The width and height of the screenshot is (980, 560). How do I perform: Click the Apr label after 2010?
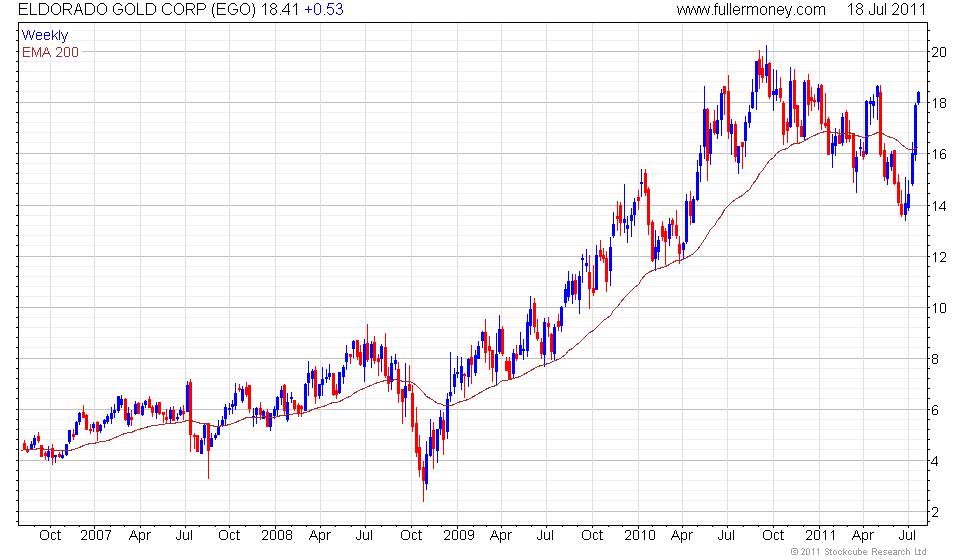pos(682,536)
